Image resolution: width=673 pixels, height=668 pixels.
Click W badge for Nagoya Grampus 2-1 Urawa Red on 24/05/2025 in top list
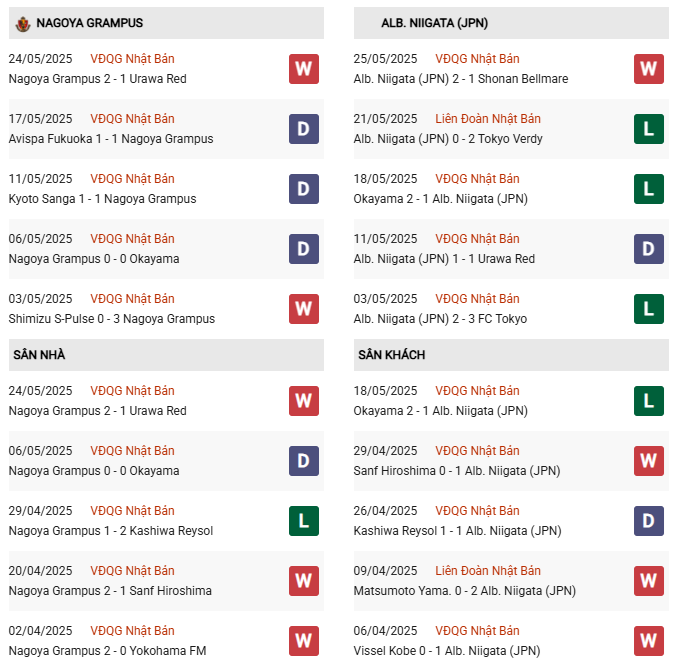pos(303,69)
